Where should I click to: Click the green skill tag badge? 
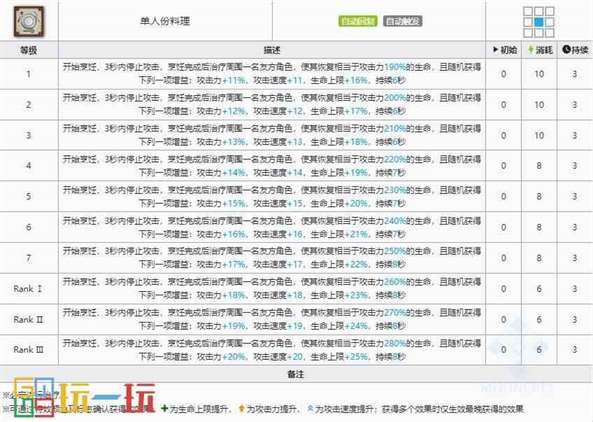(x=357, y=21)
